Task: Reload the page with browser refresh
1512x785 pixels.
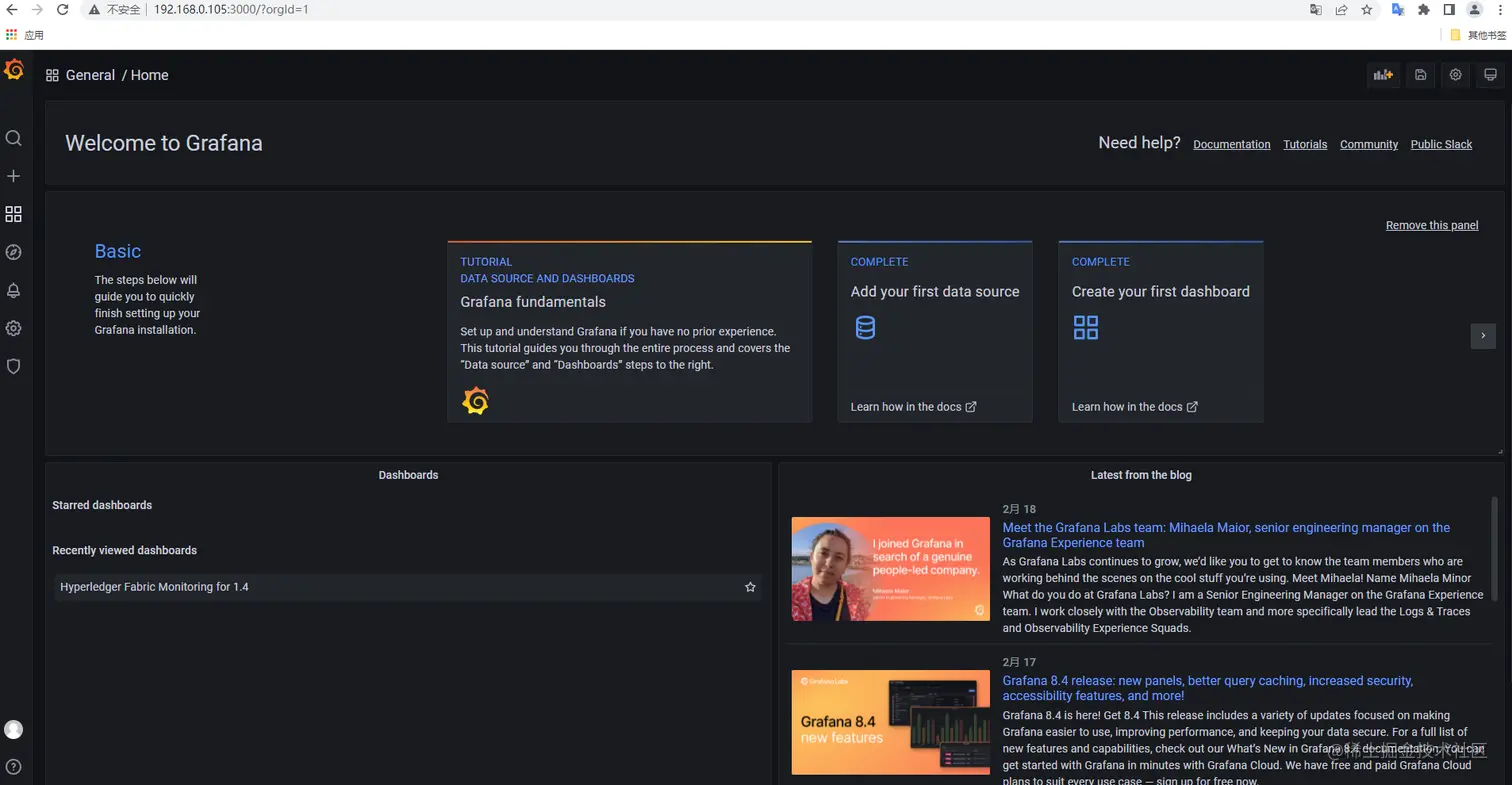Action: (x=62, y=9)
